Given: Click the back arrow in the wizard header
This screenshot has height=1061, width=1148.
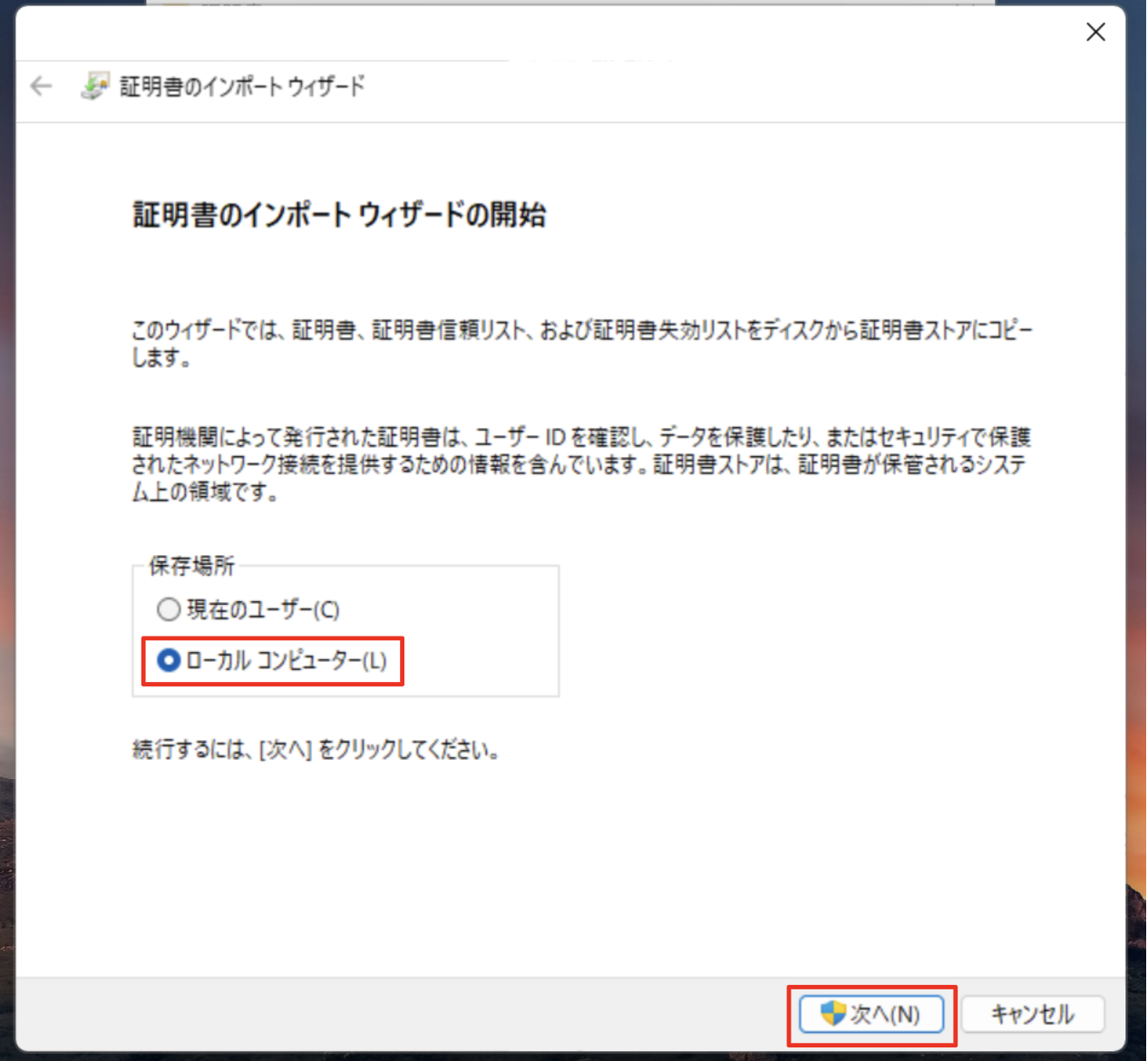Looking at the screenshot, I should (x=41, y=86).
